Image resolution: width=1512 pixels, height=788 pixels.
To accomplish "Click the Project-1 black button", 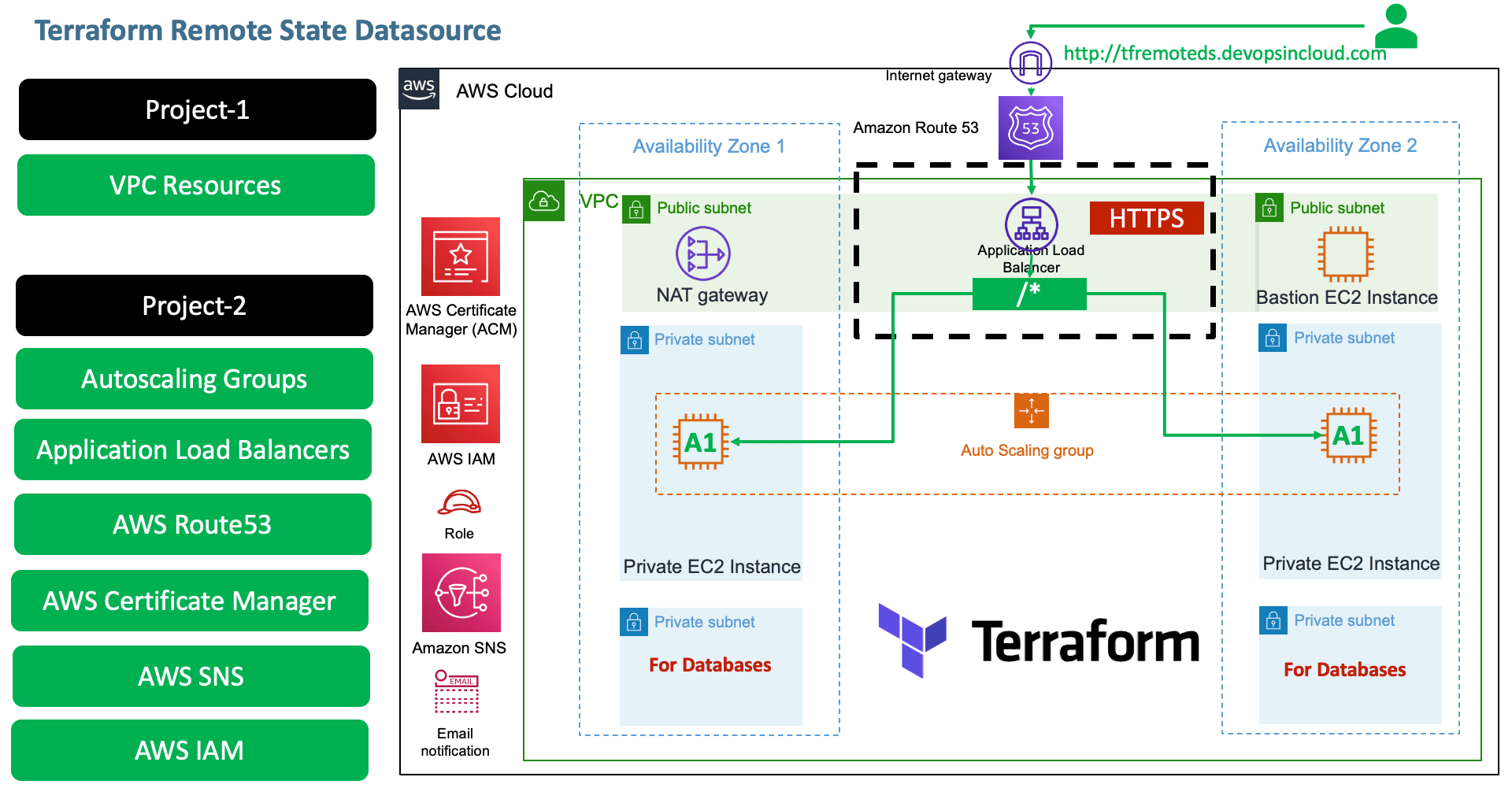I will 198,109.
